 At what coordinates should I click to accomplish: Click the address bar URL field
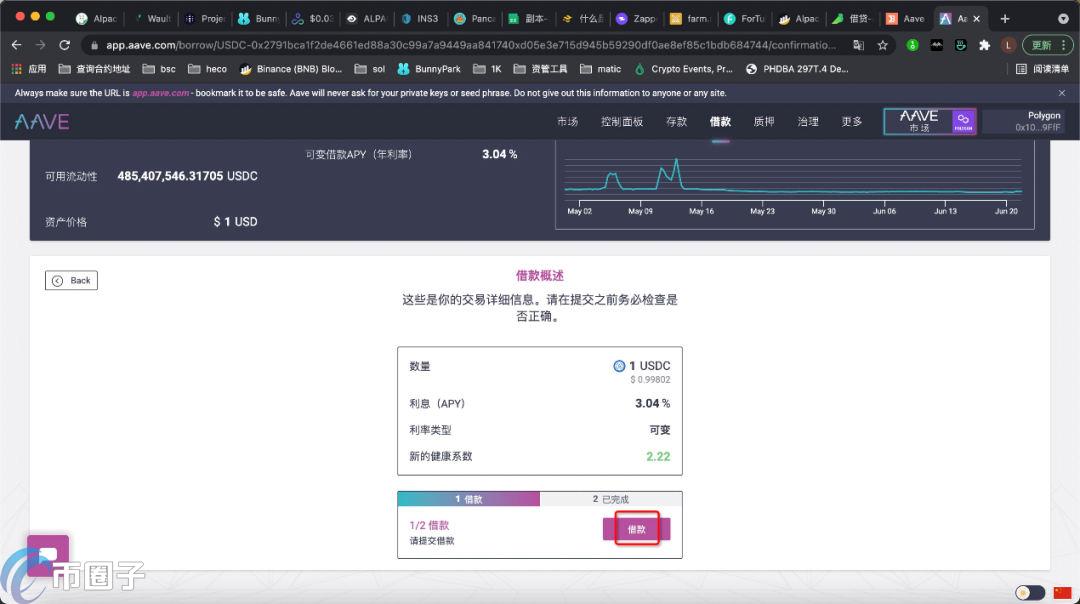[x=471, y=45]
